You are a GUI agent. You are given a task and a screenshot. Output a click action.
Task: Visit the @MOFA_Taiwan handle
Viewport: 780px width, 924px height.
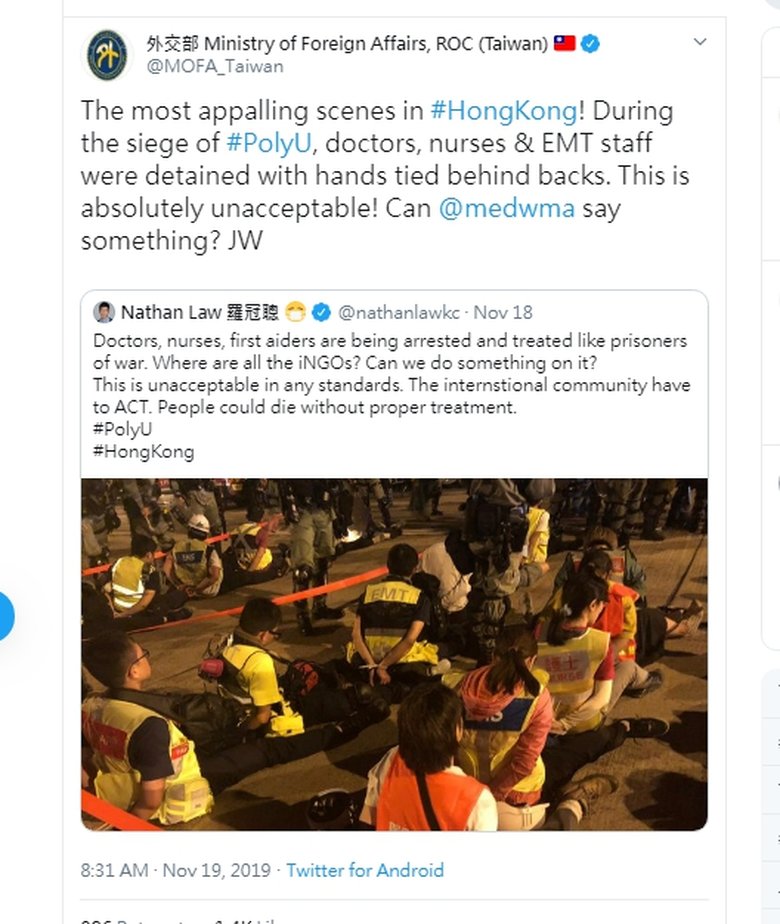215,67
